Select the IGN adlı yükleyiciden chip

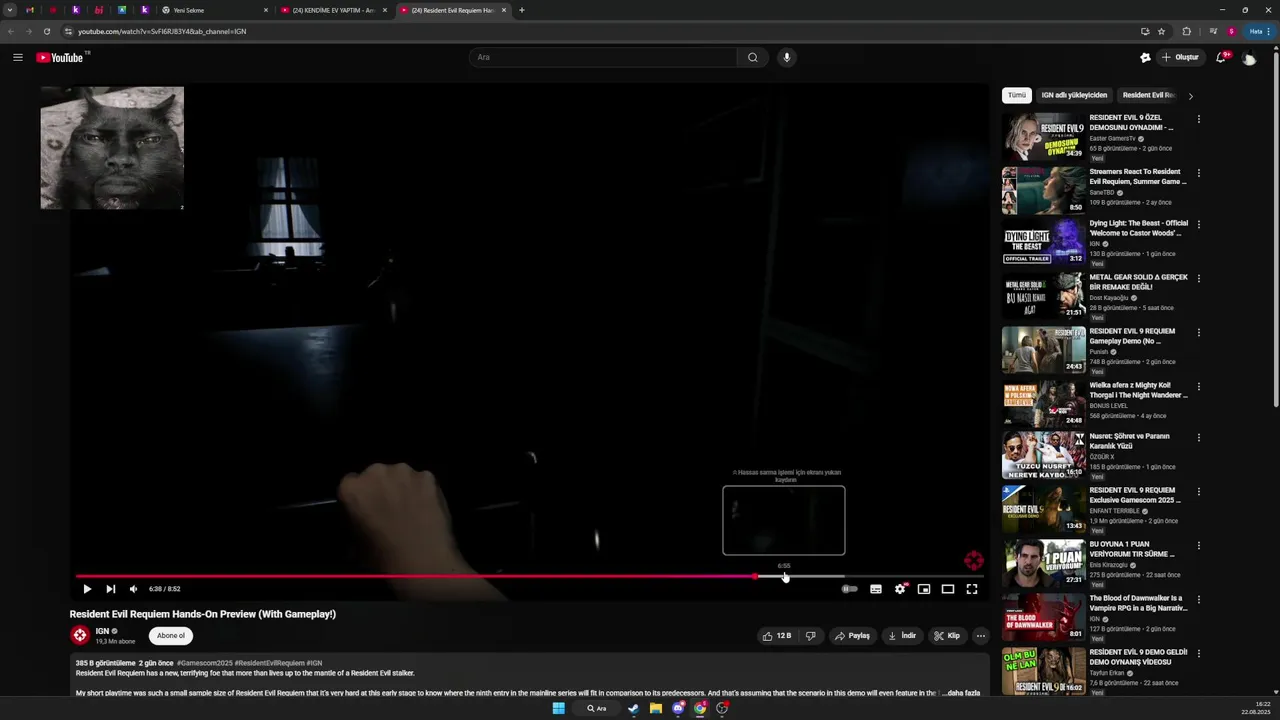pyautogui.click(x=1074, y=95)
